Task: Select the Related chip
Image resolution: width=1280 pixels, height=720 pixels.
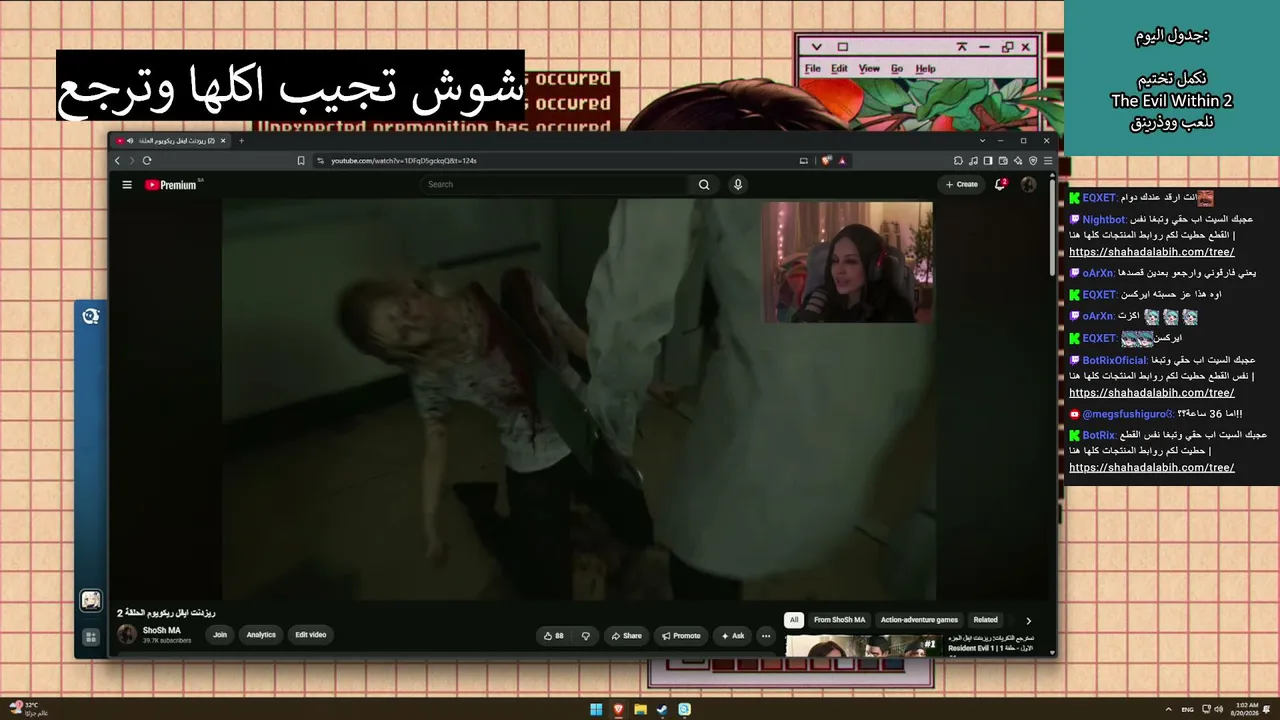Action: coord(986,620)
